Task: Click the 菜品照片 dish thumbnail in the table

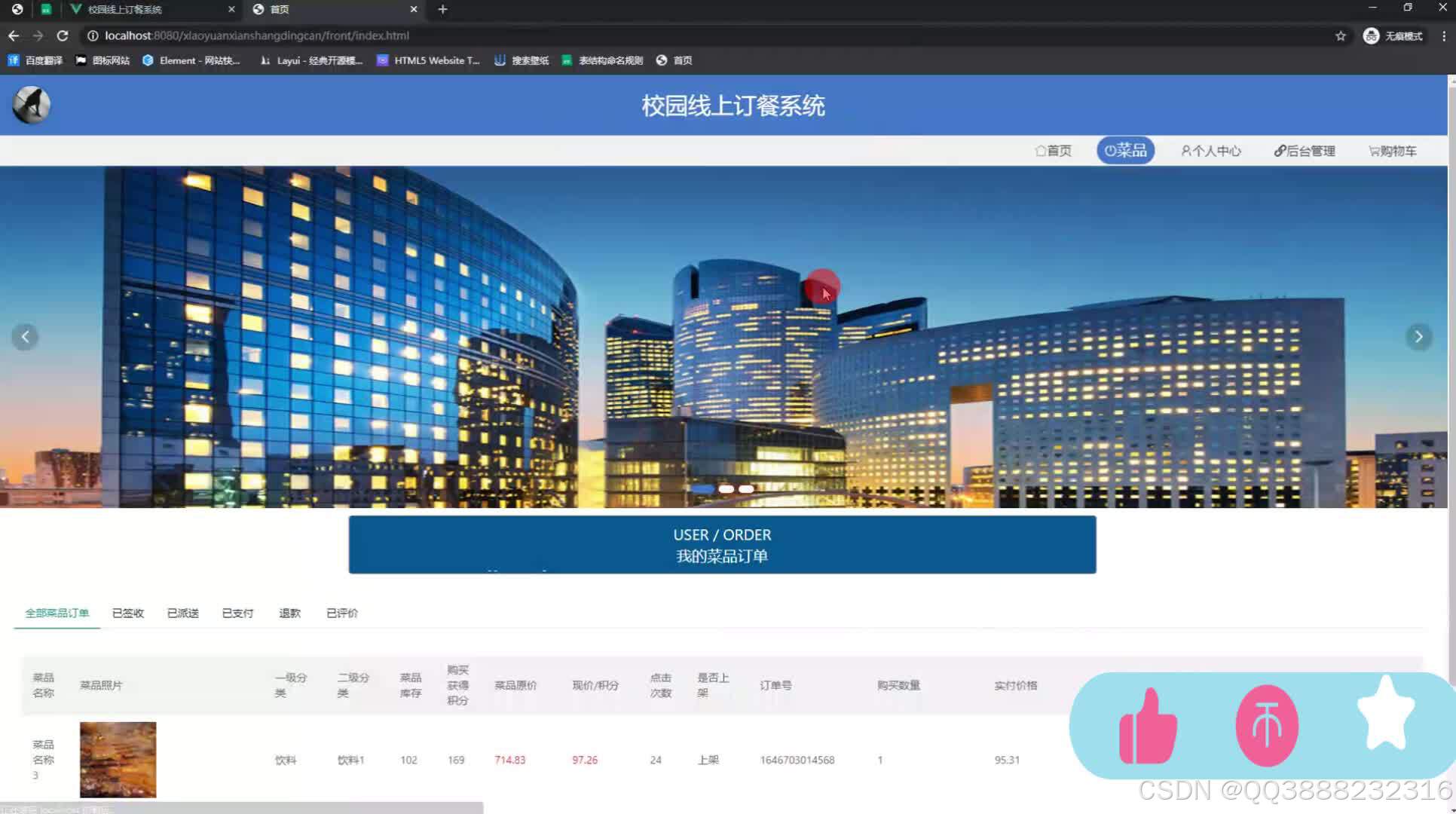Action: (x=118, y=759)
